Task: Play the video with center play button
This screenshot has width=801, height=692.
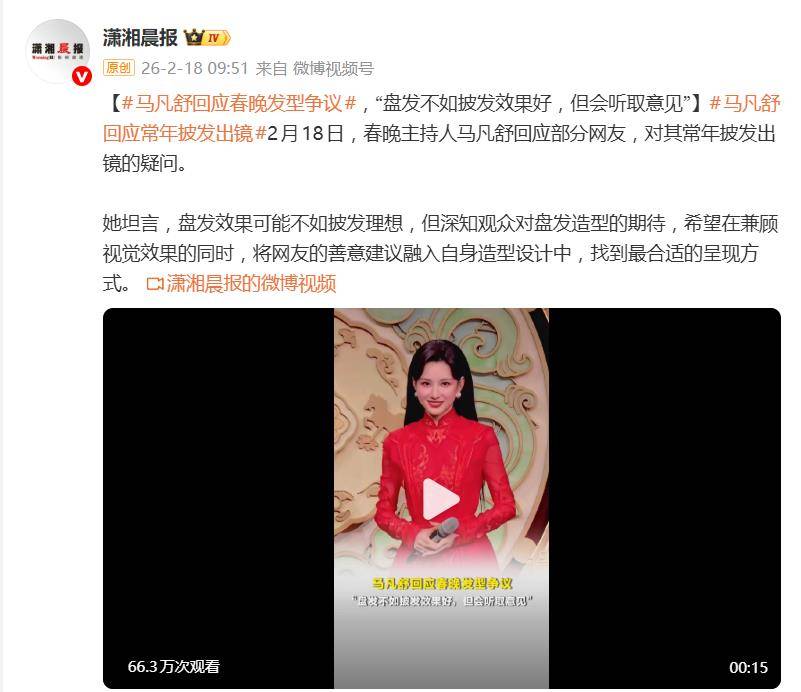Action: click(440, 499)
